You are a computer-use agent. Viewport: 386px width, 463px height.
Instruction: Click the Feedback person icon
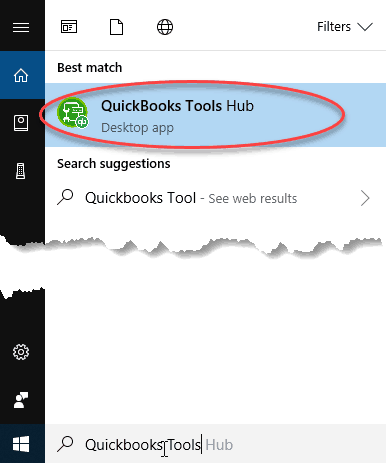pyautogui.click(x=21, y=400)
